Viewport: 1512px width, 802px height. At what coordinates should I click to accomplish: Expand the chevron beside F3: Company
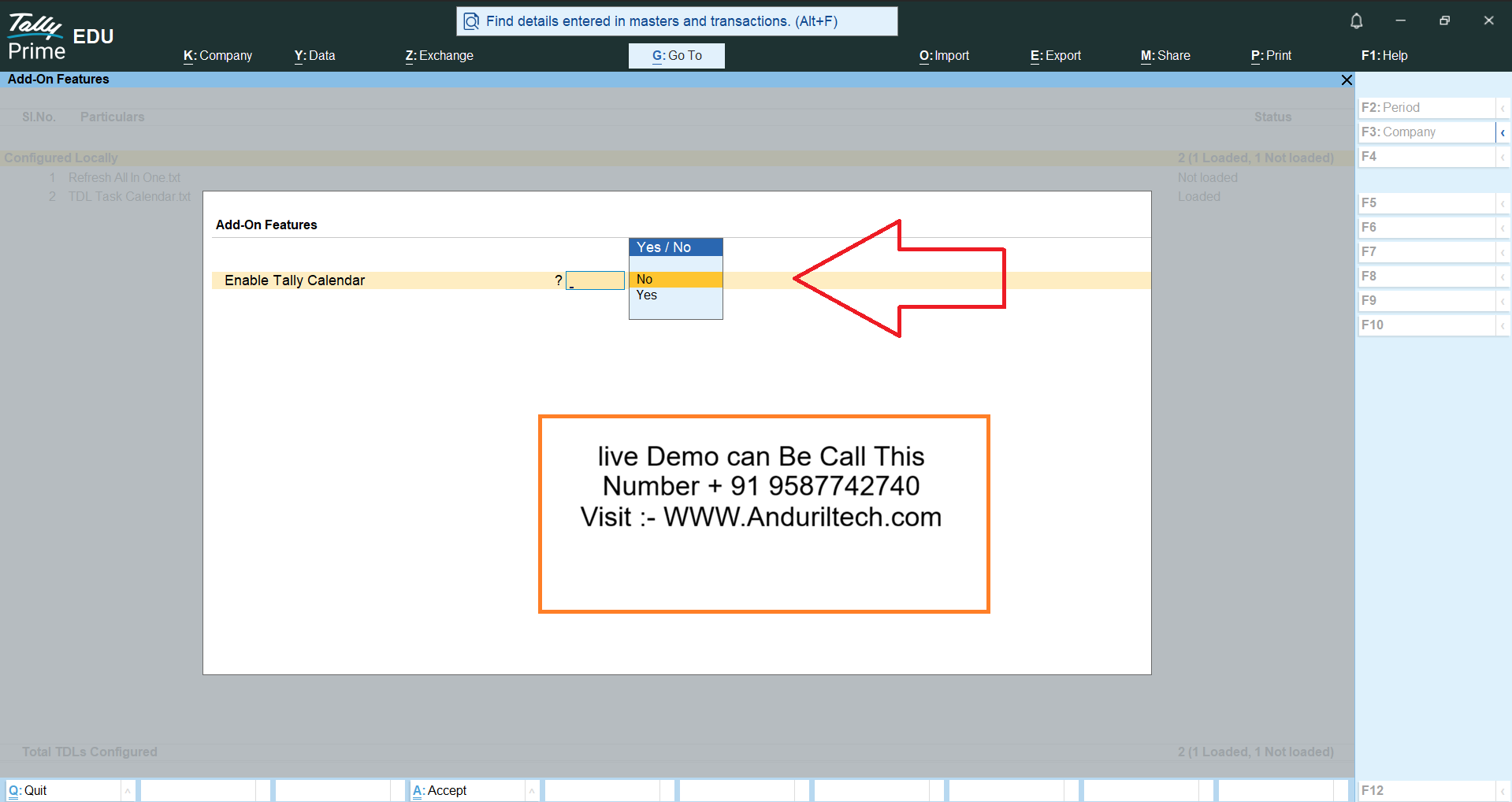click(1503, 132)
